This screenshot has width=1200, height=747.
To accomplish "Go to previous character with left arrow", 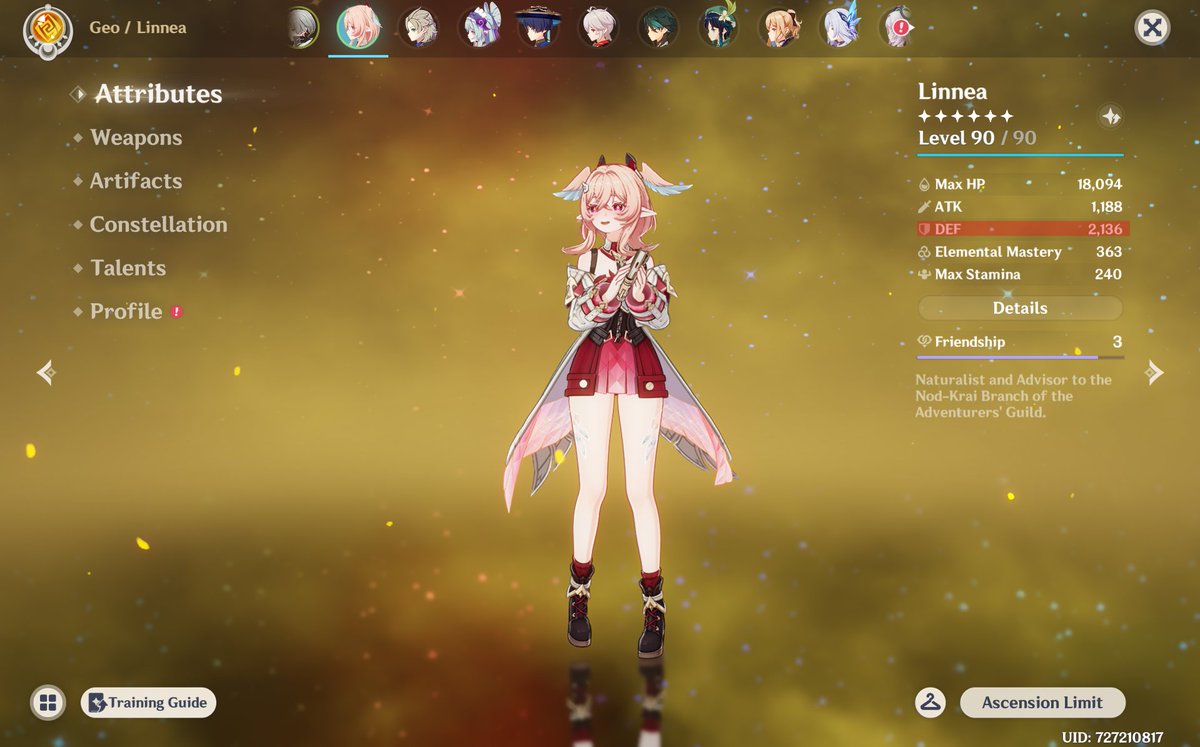I will tap(46, 373).
